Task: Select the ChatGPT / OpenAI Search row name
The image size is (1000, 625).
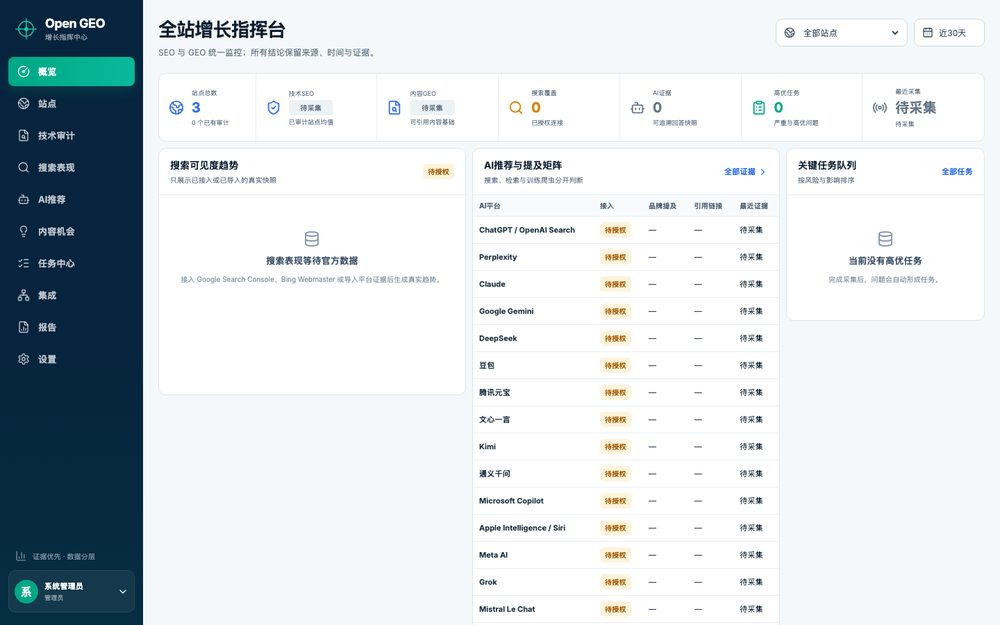Action: 527,230
